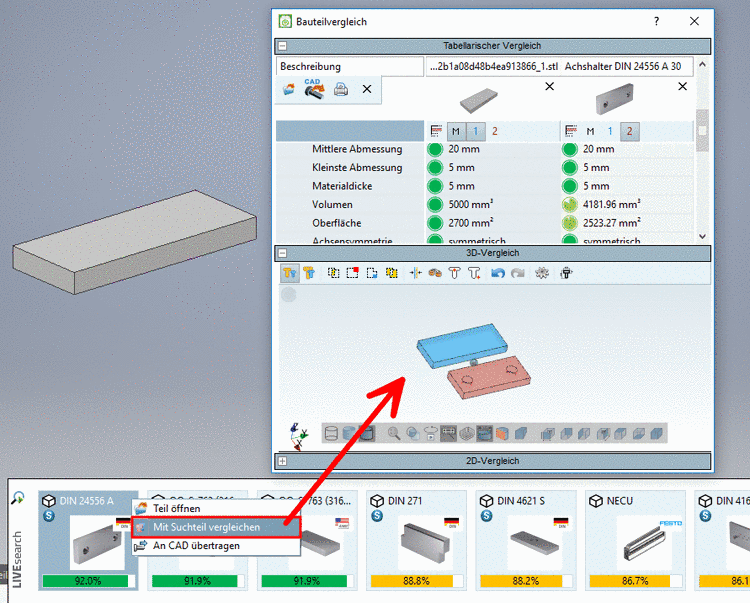Screen dimensions: 750x603
Task: Toggle button 2 in the Achshalter column
Action: click(629, 131)
